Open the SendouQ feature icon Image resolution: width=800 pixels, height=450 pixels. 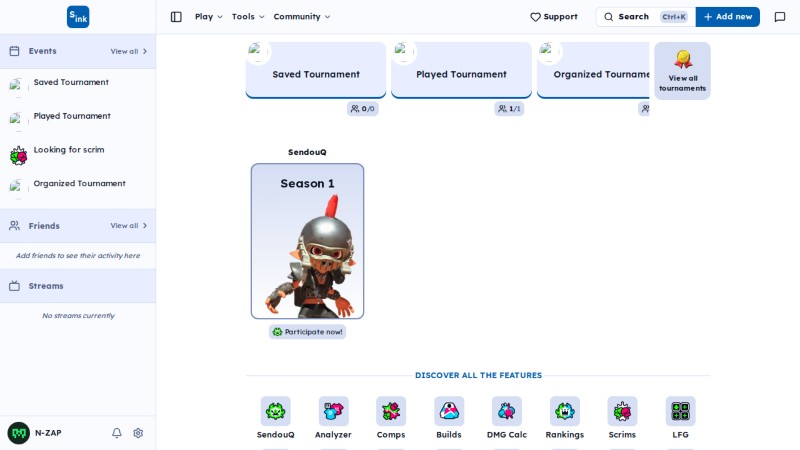276,411
